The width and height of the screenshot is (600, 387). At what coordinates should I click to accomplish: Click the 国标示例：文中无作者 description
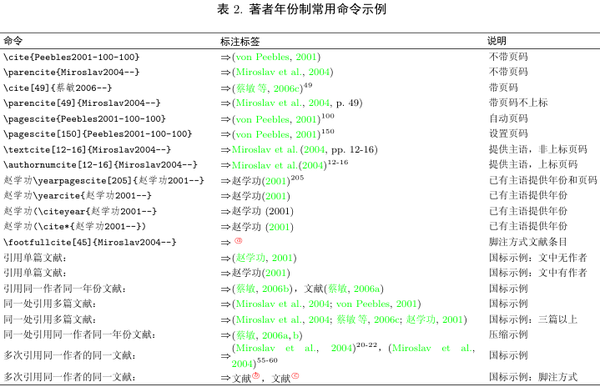[538, 257]
